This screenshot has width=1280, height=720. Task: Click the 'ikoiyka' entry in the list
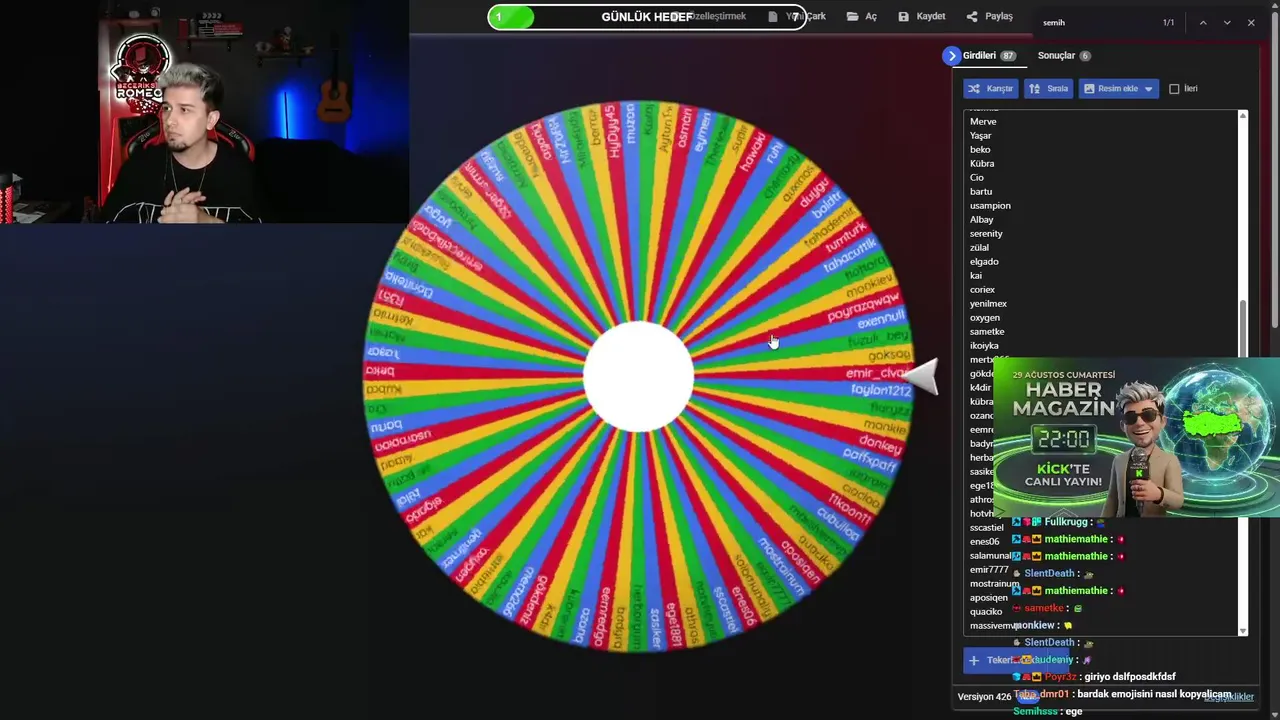click(984, 346)
